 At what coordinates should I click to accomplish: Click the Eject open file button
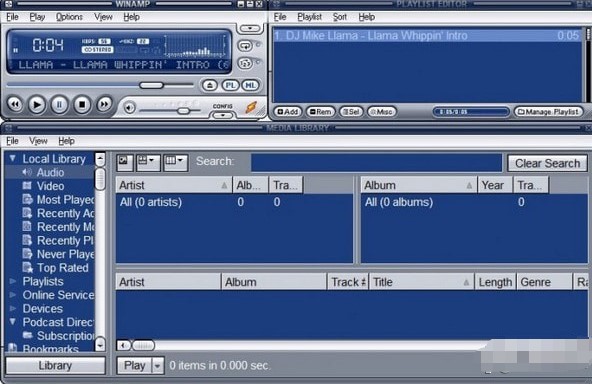[210, 85]
